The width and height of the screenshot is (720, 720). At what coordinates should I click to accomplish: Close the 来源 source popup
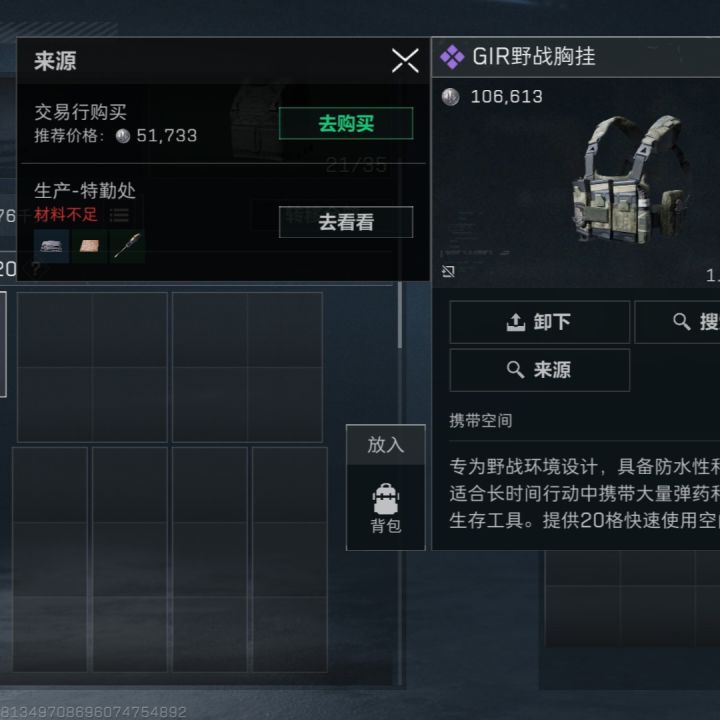click(x=405, y=61)
